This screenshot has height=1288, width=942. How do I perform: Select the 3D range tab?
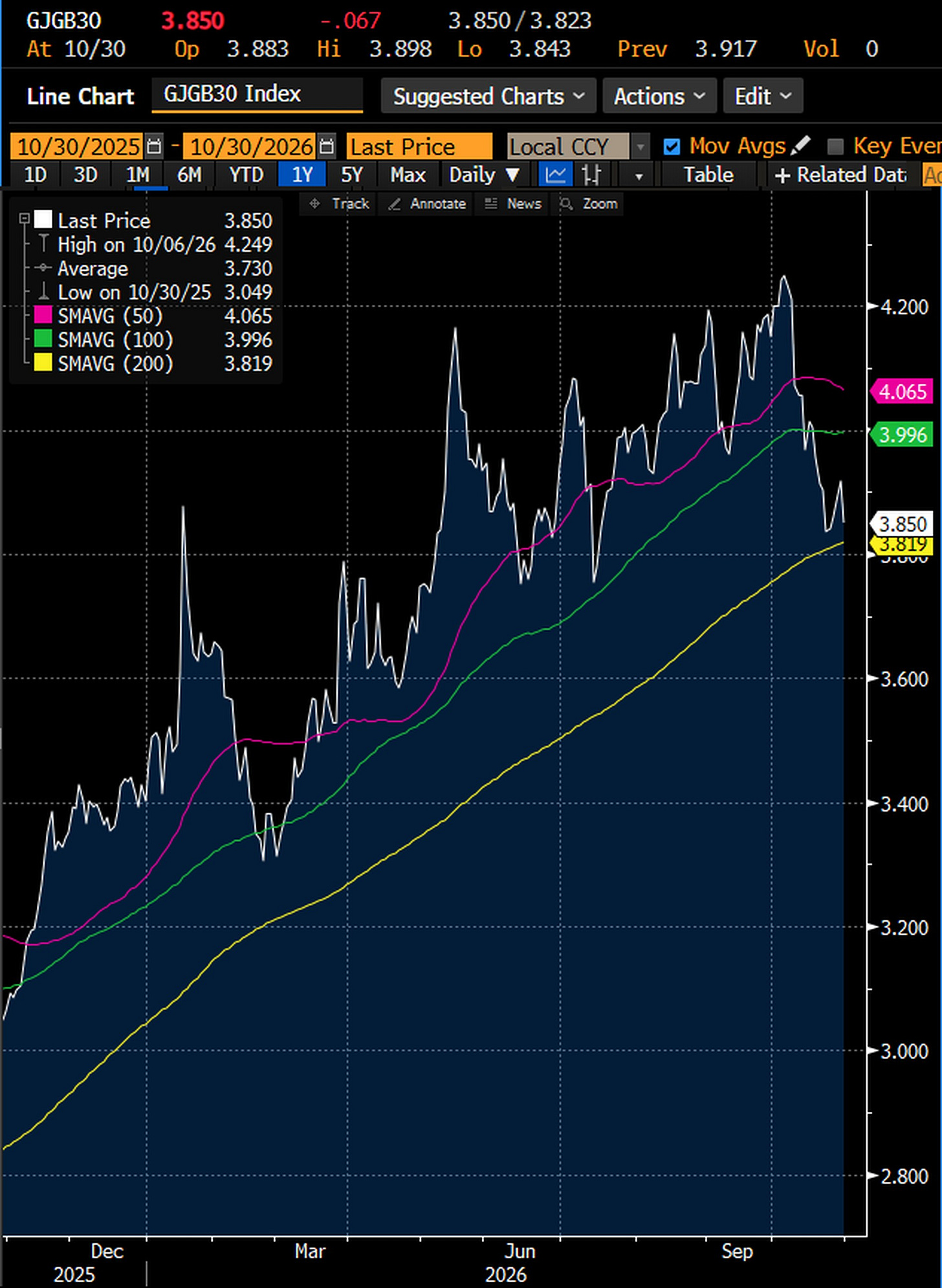pos(85,175)
